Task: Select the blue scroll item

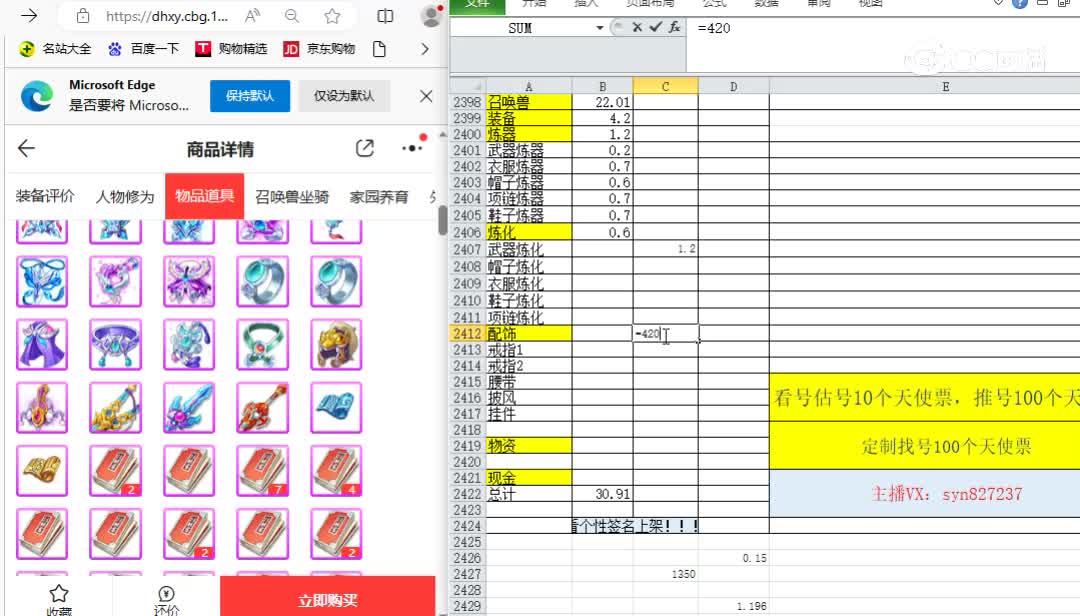Action: (x=335, y=408)
